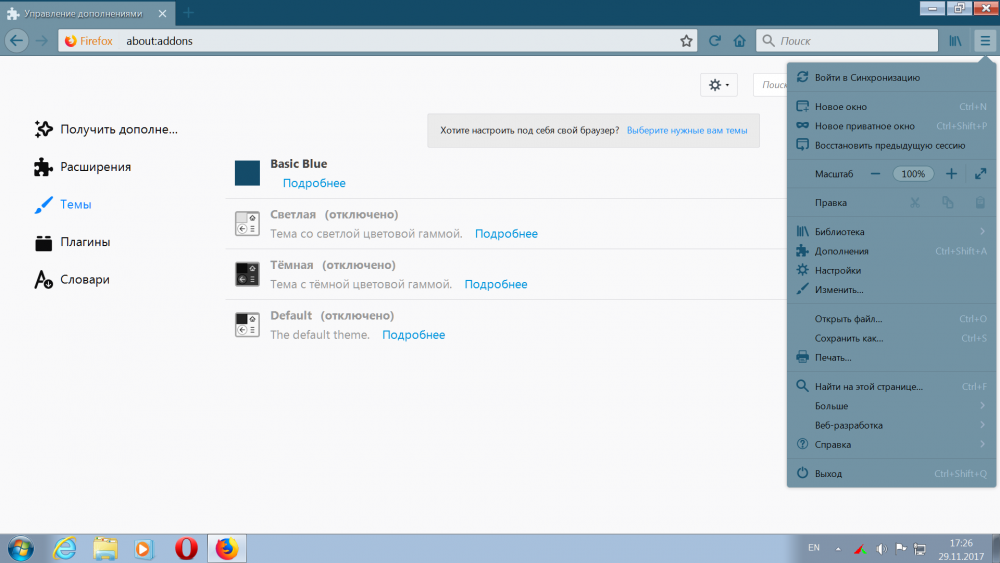Open Настройки from the menu
Image resolution: width=1000 pixels, height=563 pixels.
(892, 270)
